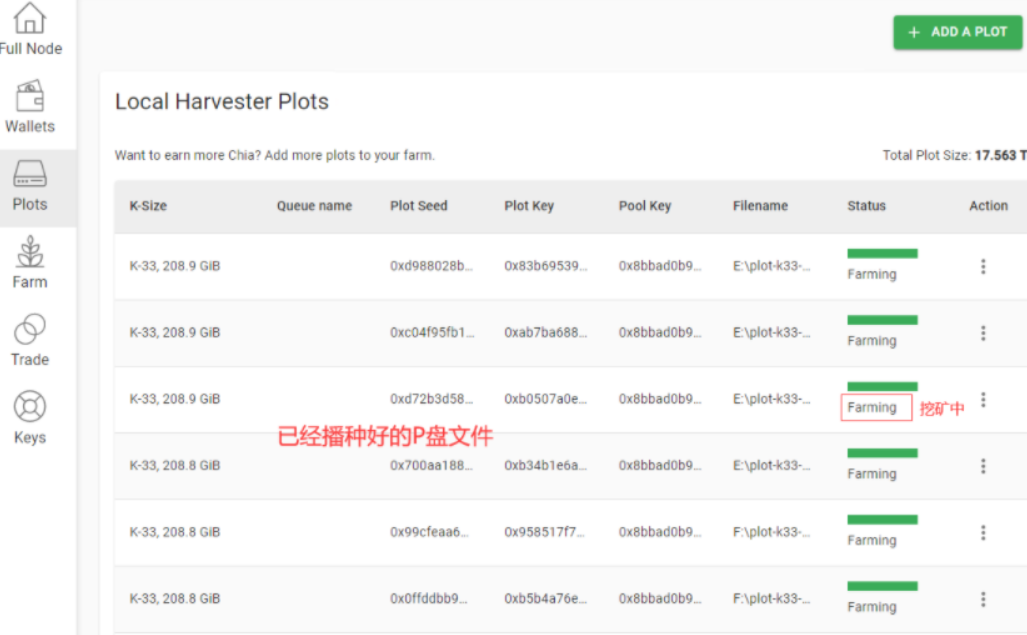
Task: Select plot seed 0x700aa188 text
Action: coord(431,465)
